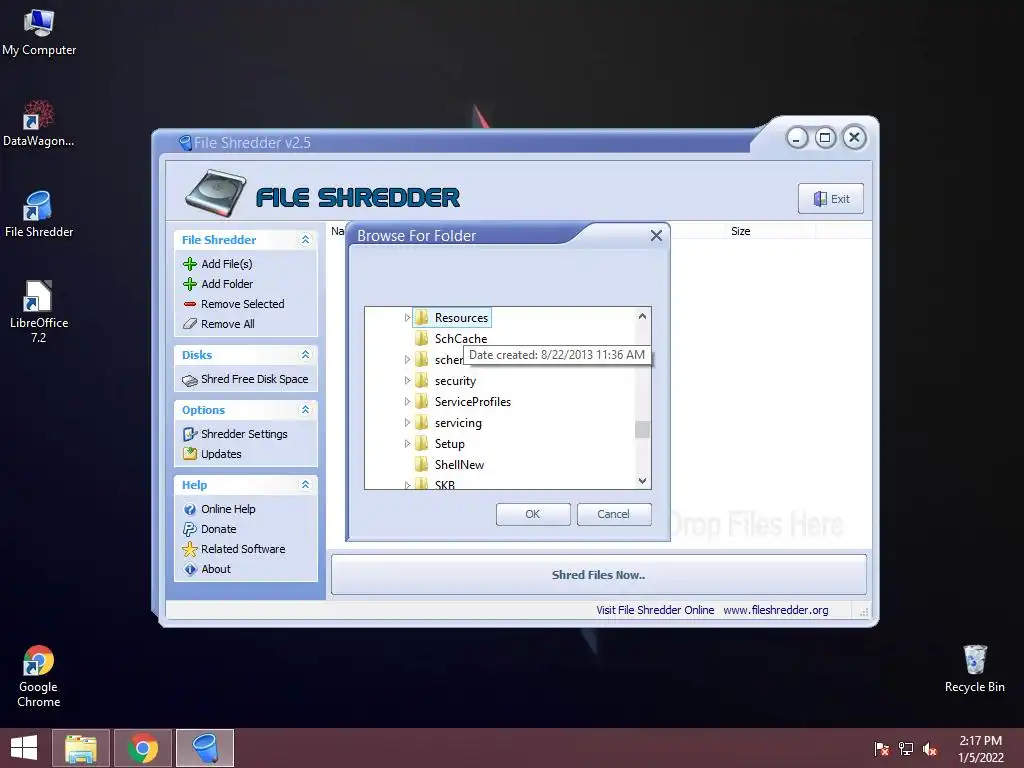Screen dimensions: 1024x768
Task: Click the red minus icon for Remove Selected
Action: pos(189,304)
